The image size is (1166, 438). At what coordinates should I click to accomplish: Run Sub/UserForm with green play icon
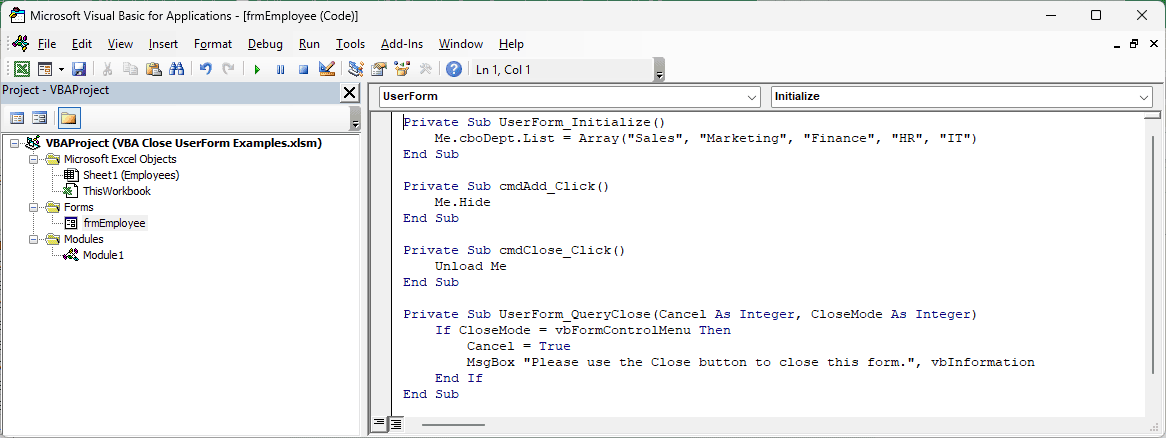(257, 70)
